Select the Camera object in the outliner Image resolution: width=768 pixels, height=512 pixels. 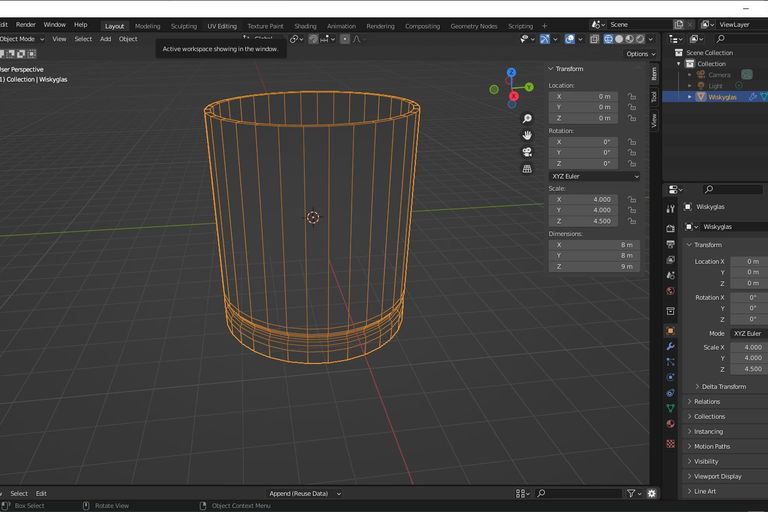click(719, 75)
